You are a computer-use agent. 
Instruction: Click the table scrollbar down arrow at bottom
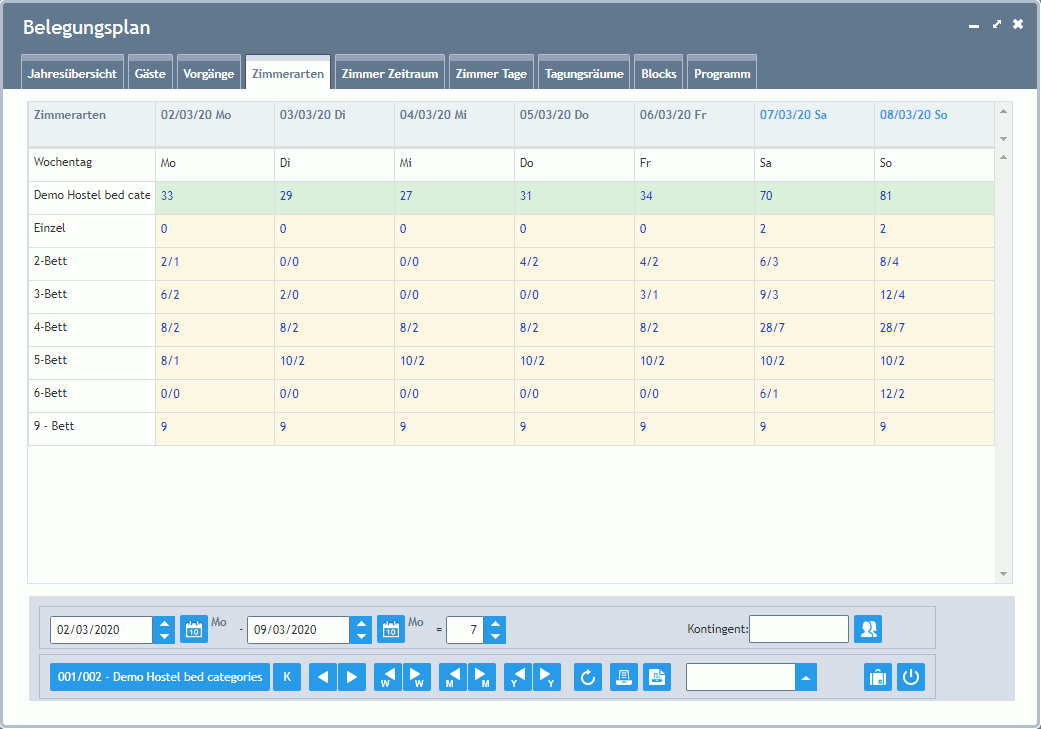pyautogui.click(x=1003, y=574)
